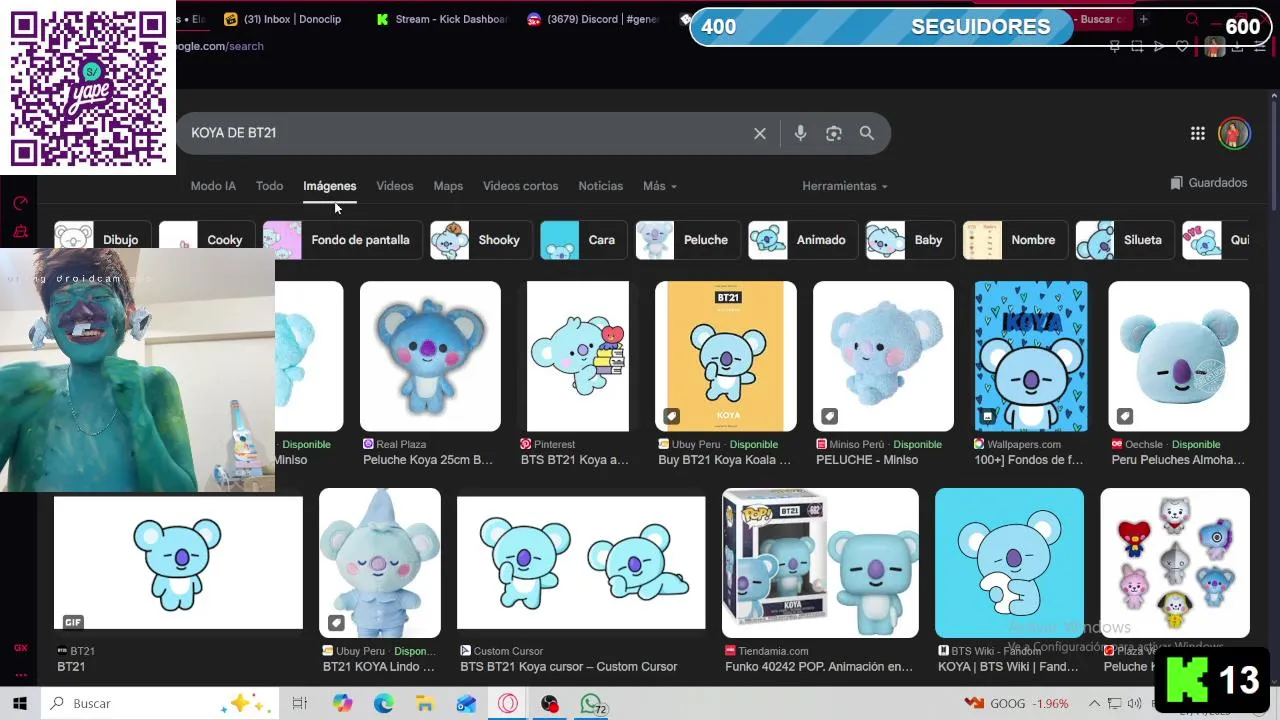Open 'KOYA | BTS Wiki | Fand...' link
This screenshot has height=720, width=1280.
tap(1008, 667)
